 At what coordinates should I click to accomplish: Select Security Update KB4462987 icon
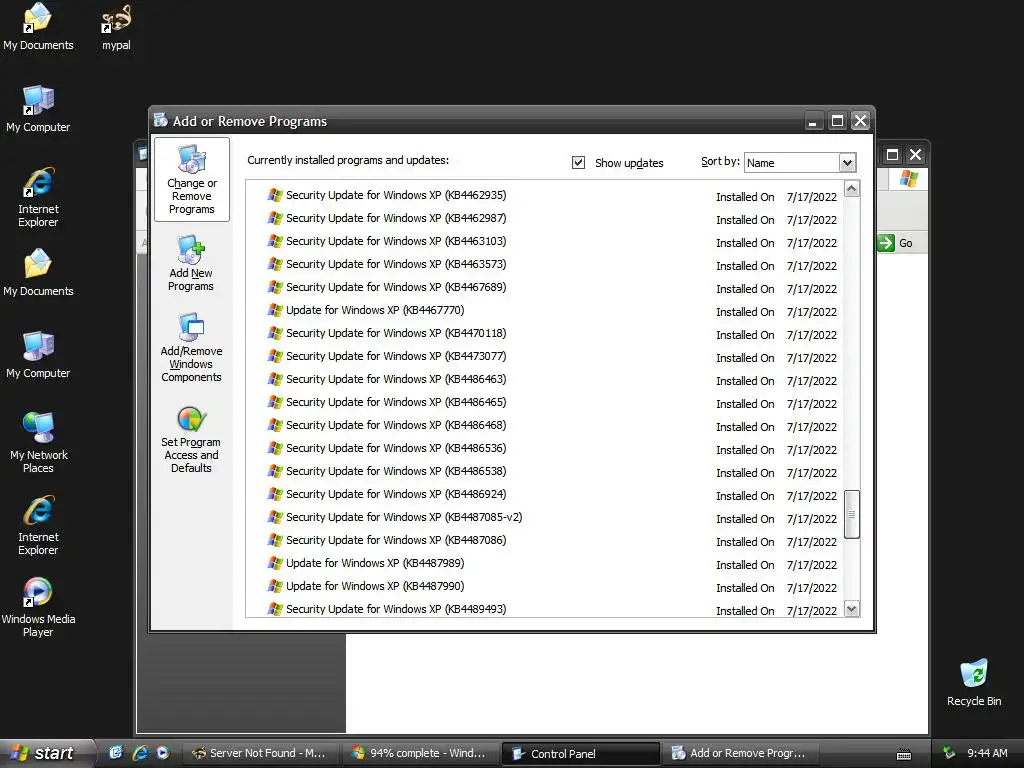(275, 218)
